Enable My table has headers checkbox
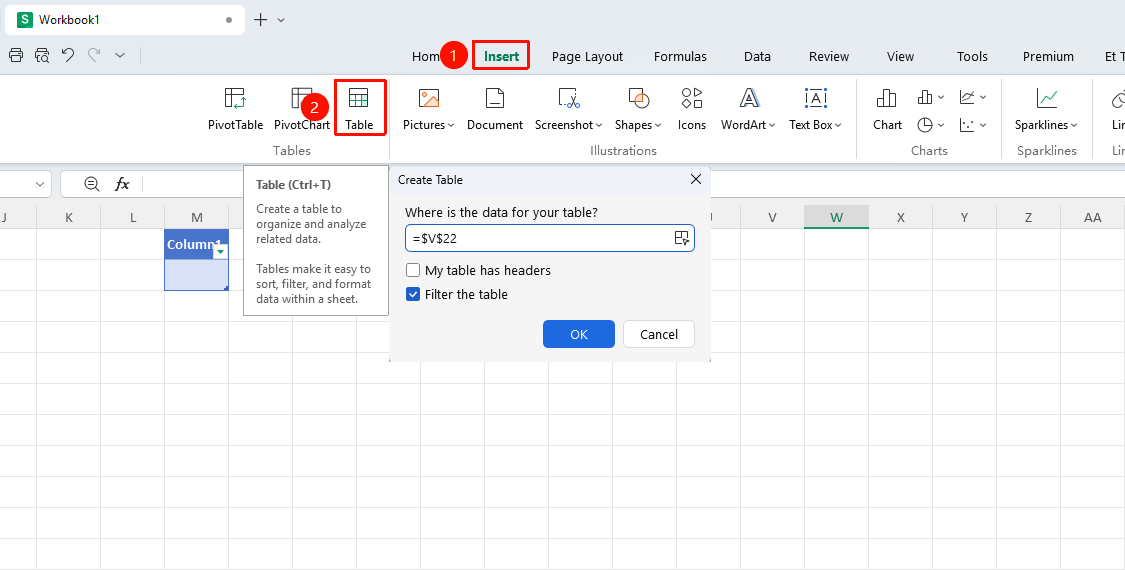 click(413, 271)
